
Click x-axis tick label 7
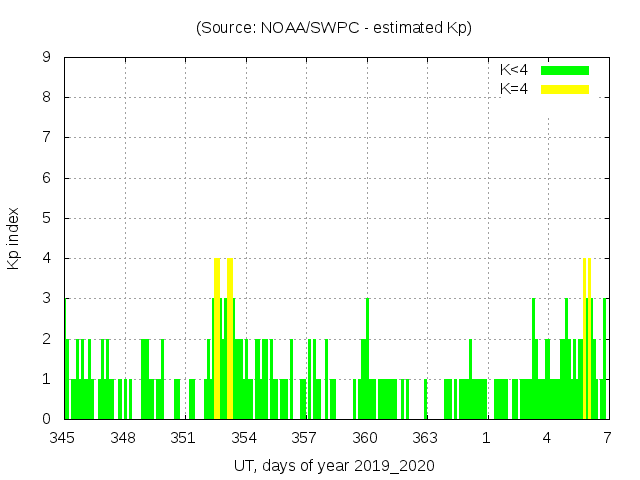click(607, 437)
